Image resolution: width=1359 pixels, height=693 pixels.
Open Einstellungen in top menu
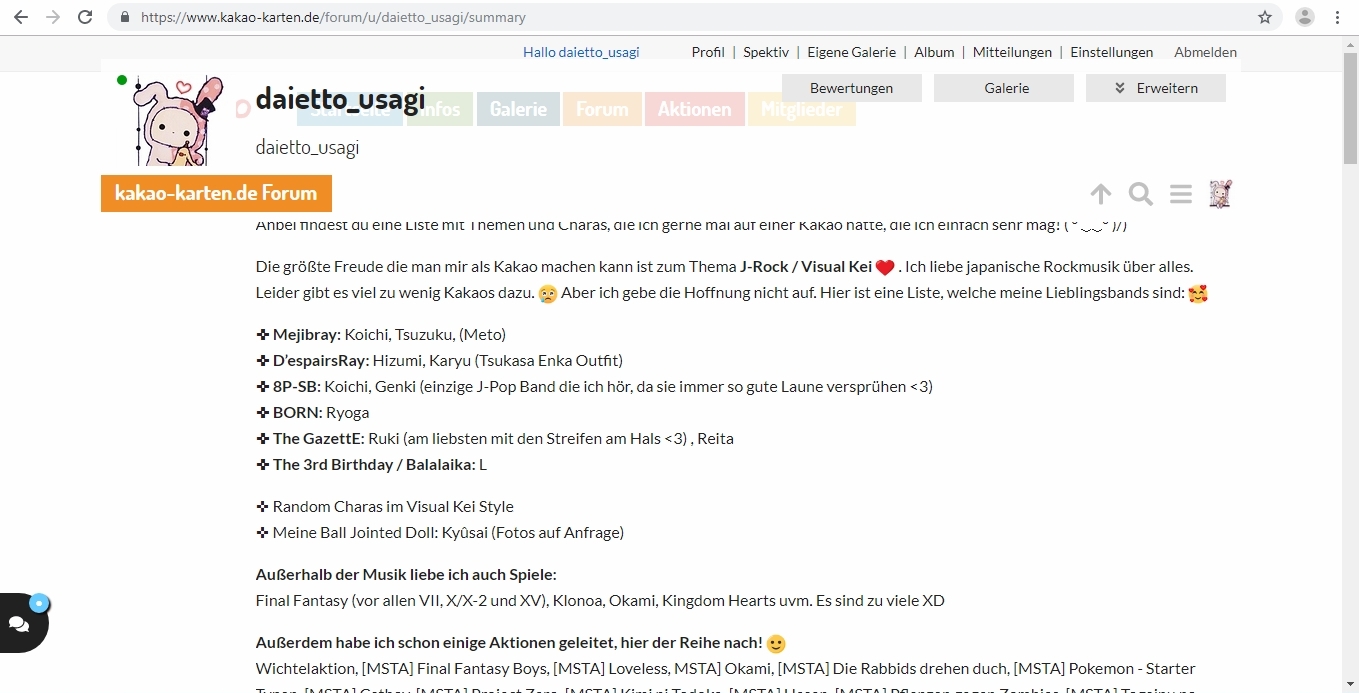coord(1111,52)
